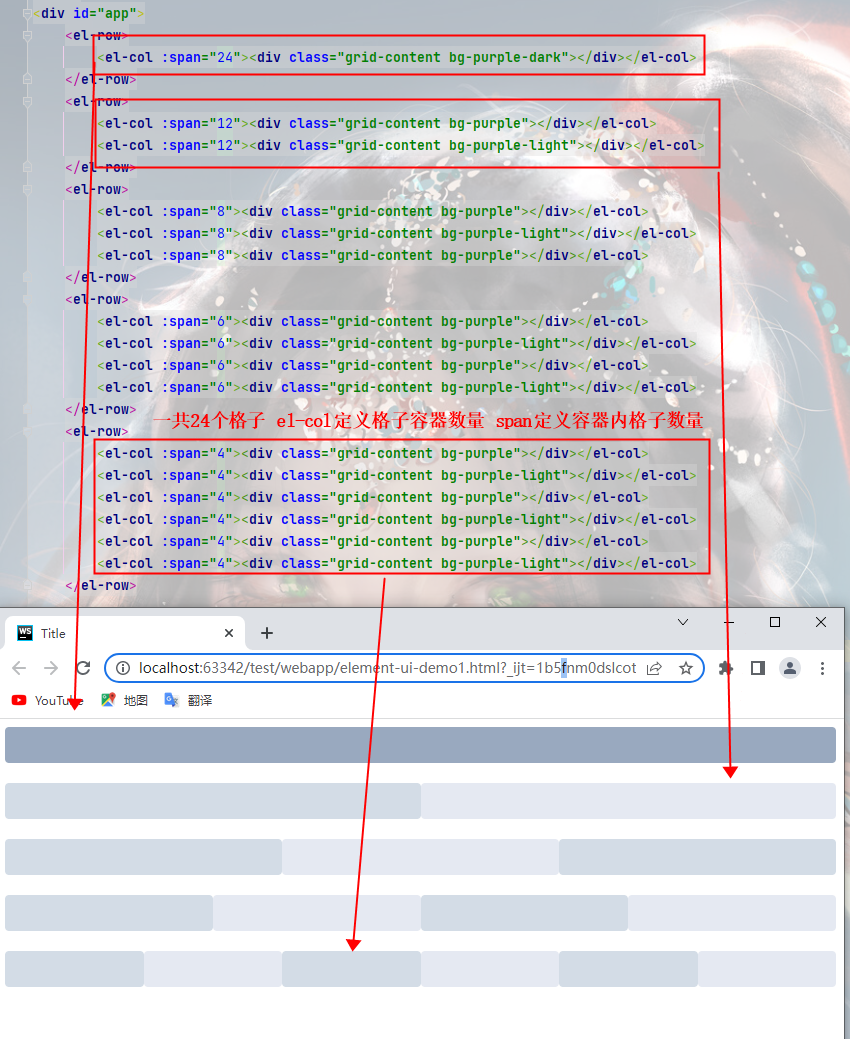850x1039 pixels.
Task: Maximize the browser window
Action: pos(774,622)
